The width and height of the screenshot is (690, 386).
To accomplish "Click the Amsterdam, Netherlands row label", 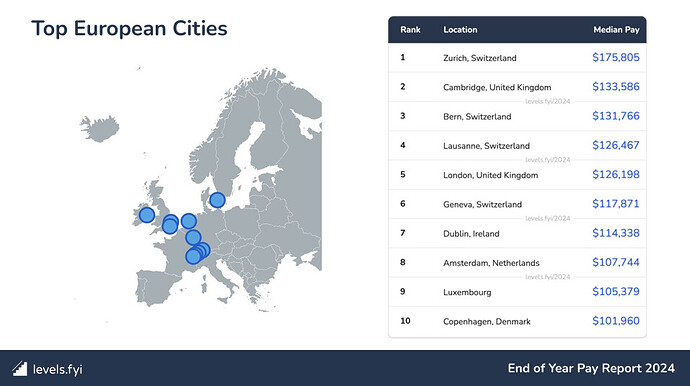I will pyautogui.click(x=491, y=263).
